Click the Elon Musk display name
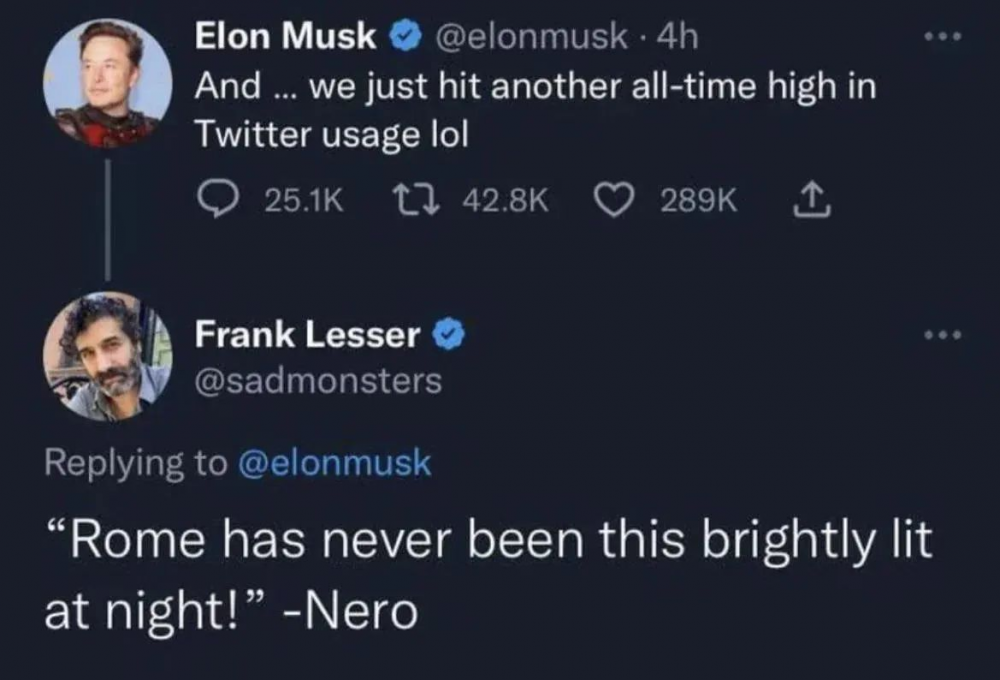The height and width of the screenshot is (680, 1000). 287,38
